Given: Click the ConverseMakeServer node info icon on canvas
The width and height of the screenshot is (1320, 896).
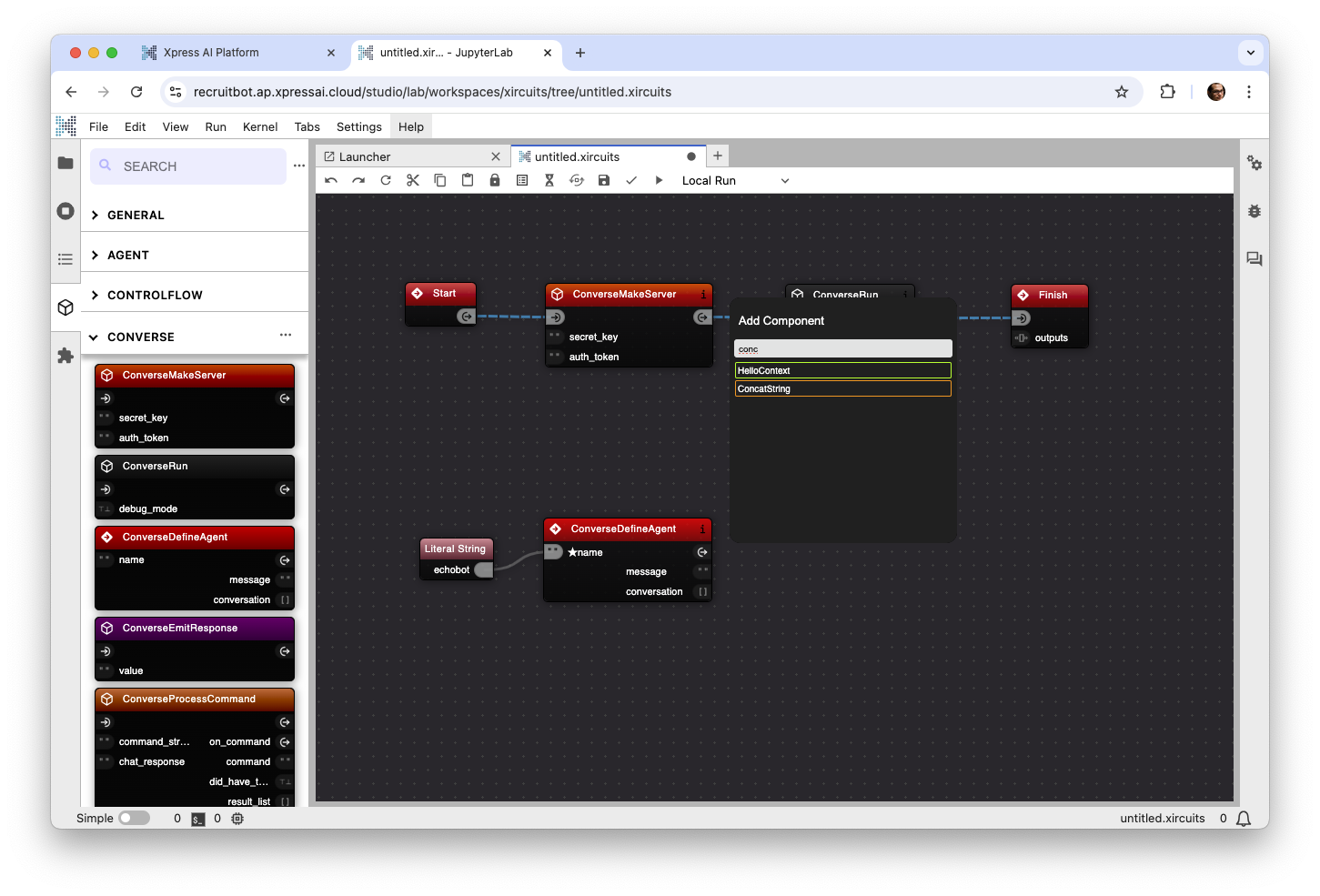Looking at the screenshot, I should tap(703, 295).
